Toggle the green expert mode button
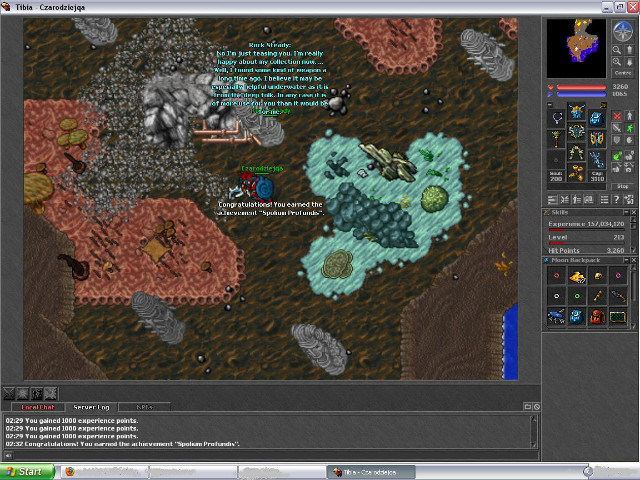640x480 pixels. click(617, 156)
